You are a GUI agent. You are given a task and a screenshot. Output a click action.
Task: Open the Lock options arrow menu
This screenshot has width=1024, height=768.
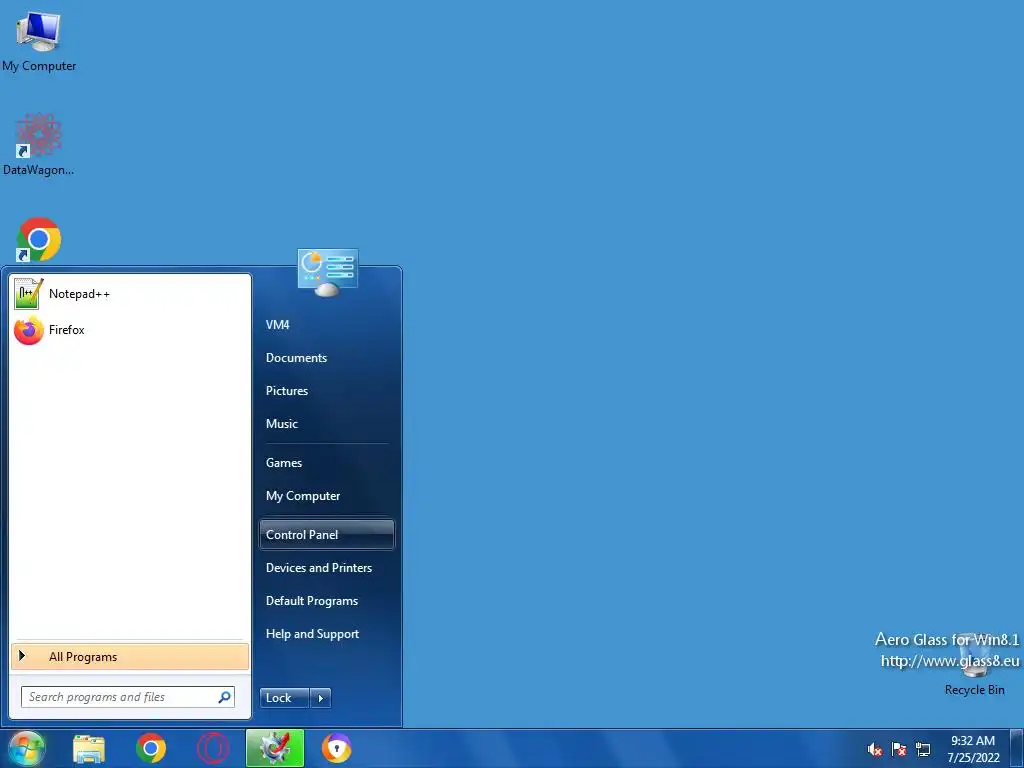tap(320, 698)
